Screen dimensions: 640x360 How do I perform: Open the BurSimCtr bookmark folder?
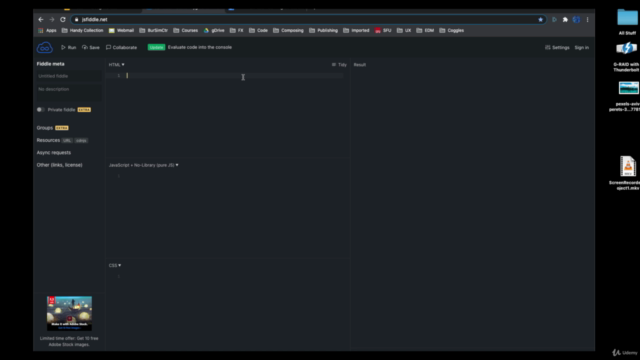[x=153, y=30]
